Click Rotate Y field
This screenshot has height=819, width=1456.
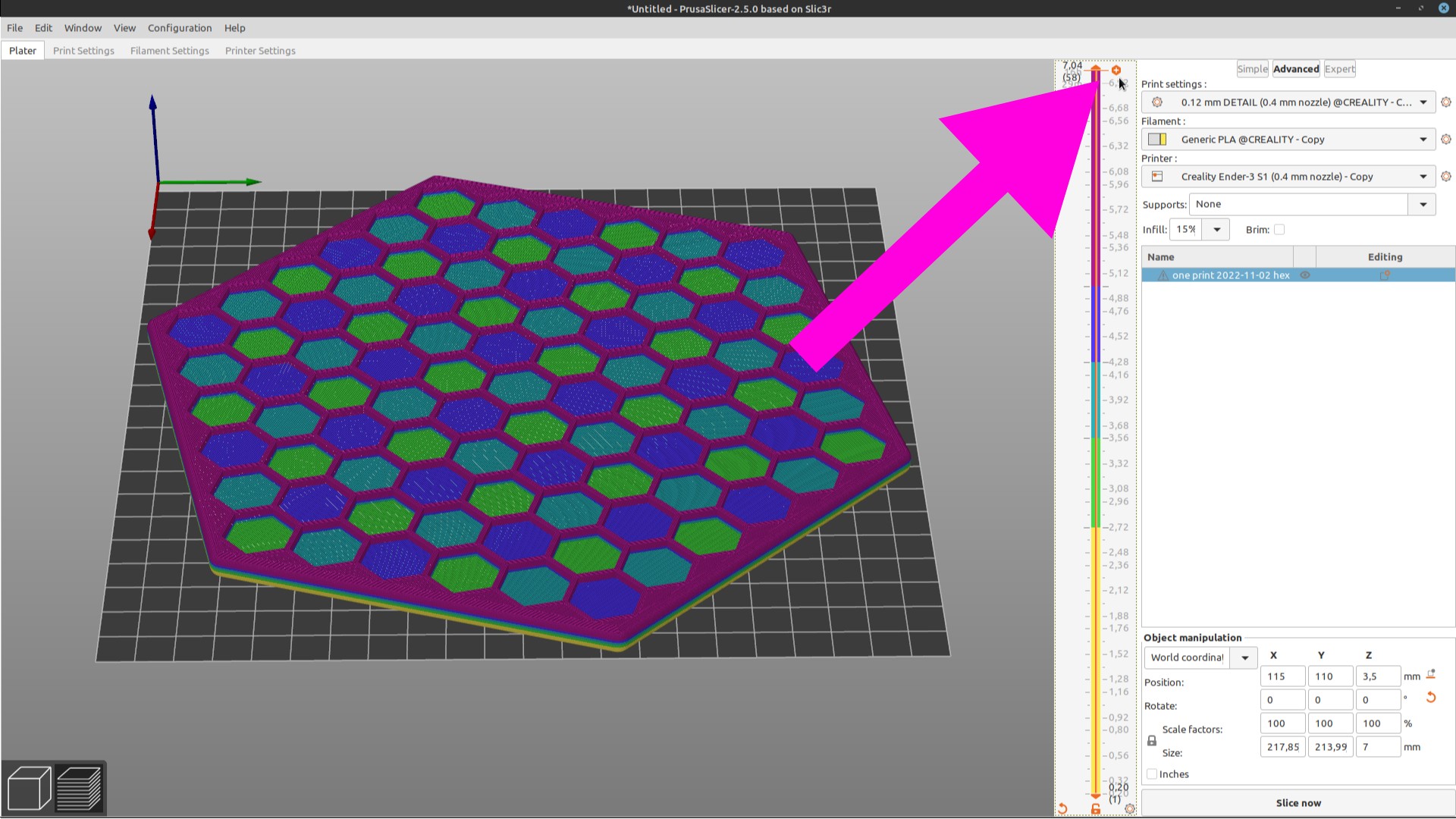1330,700
